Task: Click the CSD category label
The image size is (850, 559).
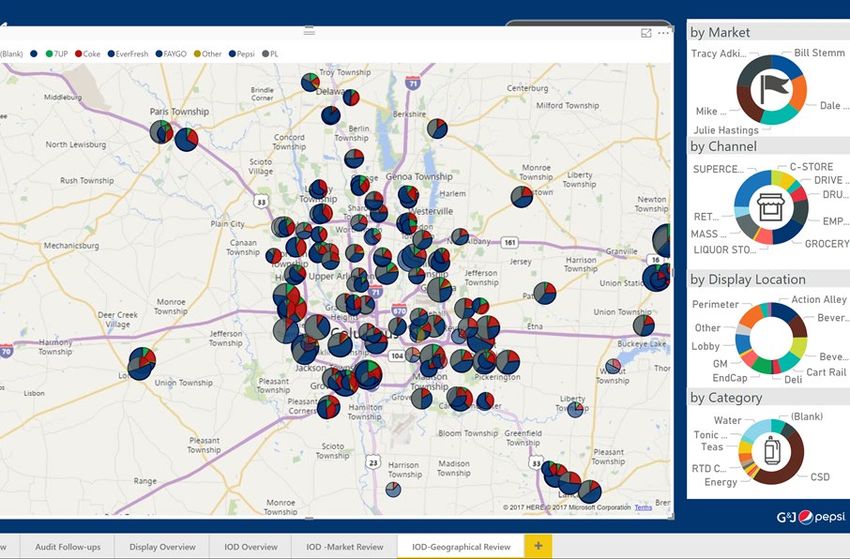Action: pyautogui.click(x=820, y=477)
